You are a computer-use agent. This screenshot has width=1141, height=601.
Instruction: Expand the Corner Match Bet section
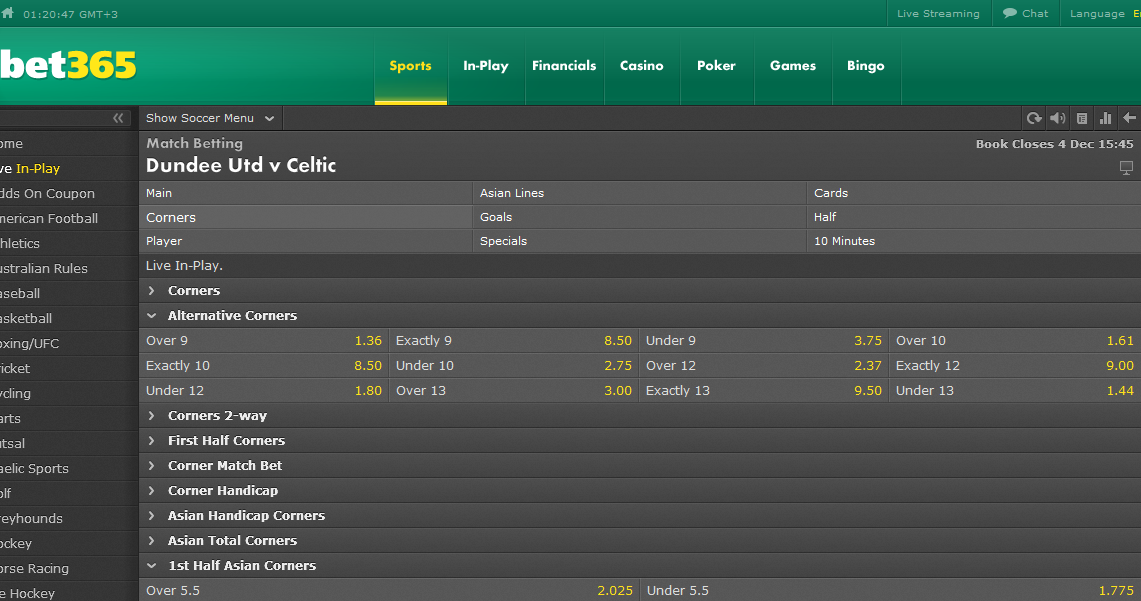click(x=640, y=466)
